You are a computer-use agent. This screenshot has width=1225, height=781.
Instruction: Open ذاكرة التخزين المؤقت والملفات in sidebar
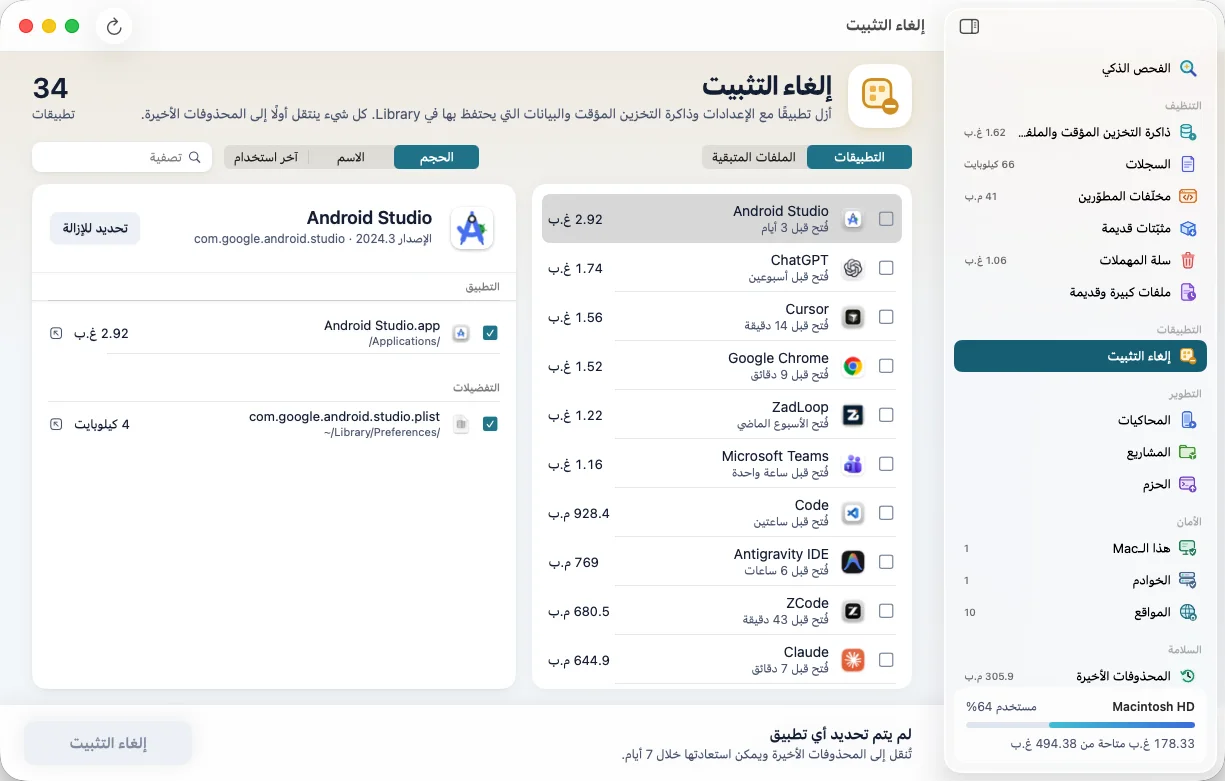(1080, 132)
